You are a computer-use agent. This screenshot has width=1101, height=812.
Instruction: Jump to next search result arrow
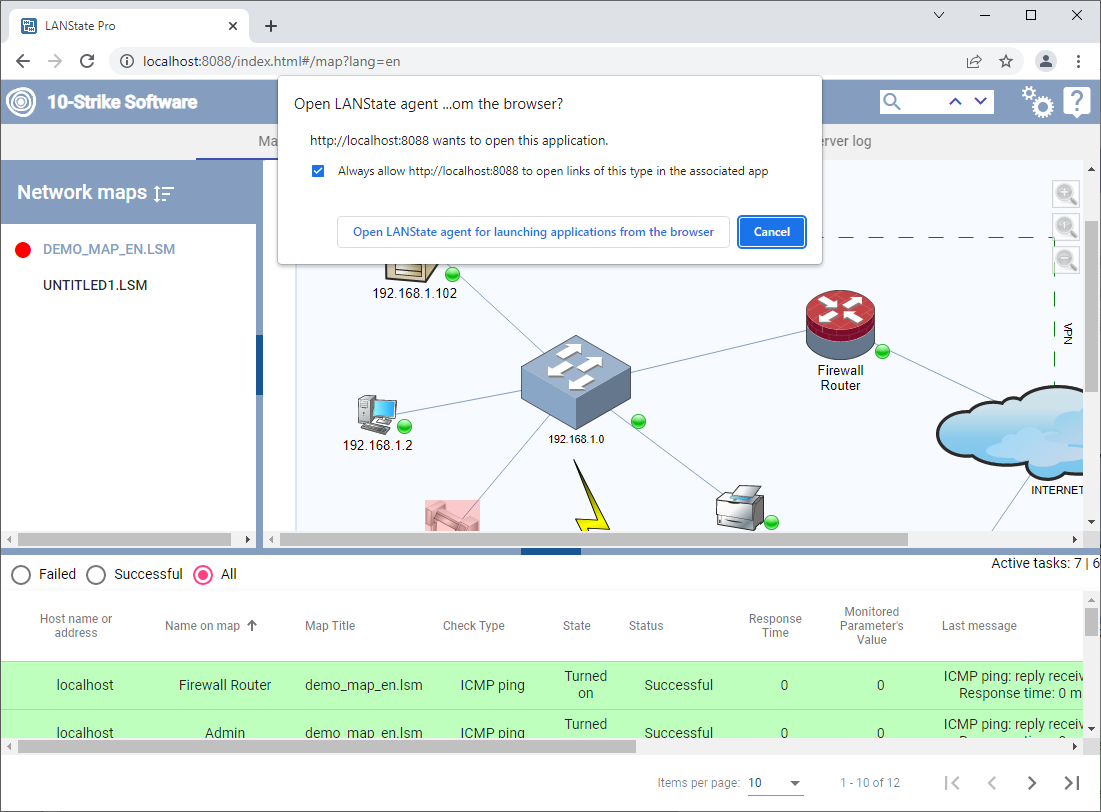981,101
